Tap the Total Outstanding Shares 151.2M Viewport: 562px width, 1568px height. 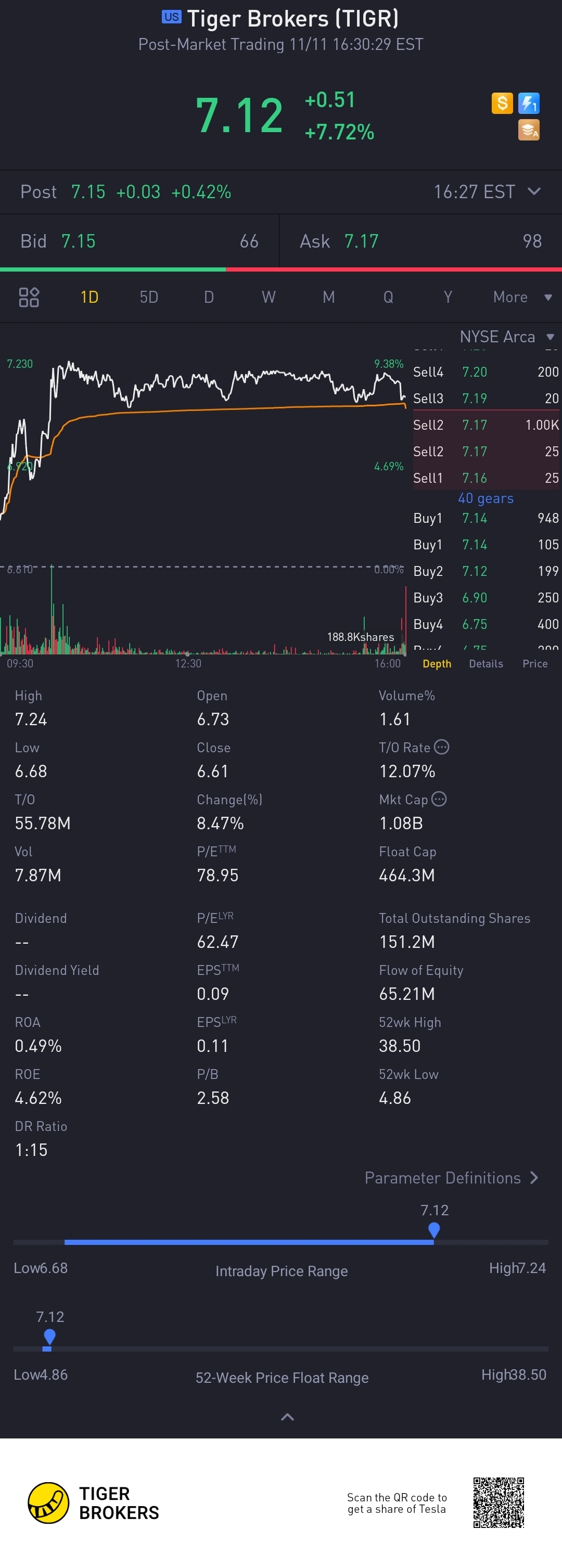point(407,942)
